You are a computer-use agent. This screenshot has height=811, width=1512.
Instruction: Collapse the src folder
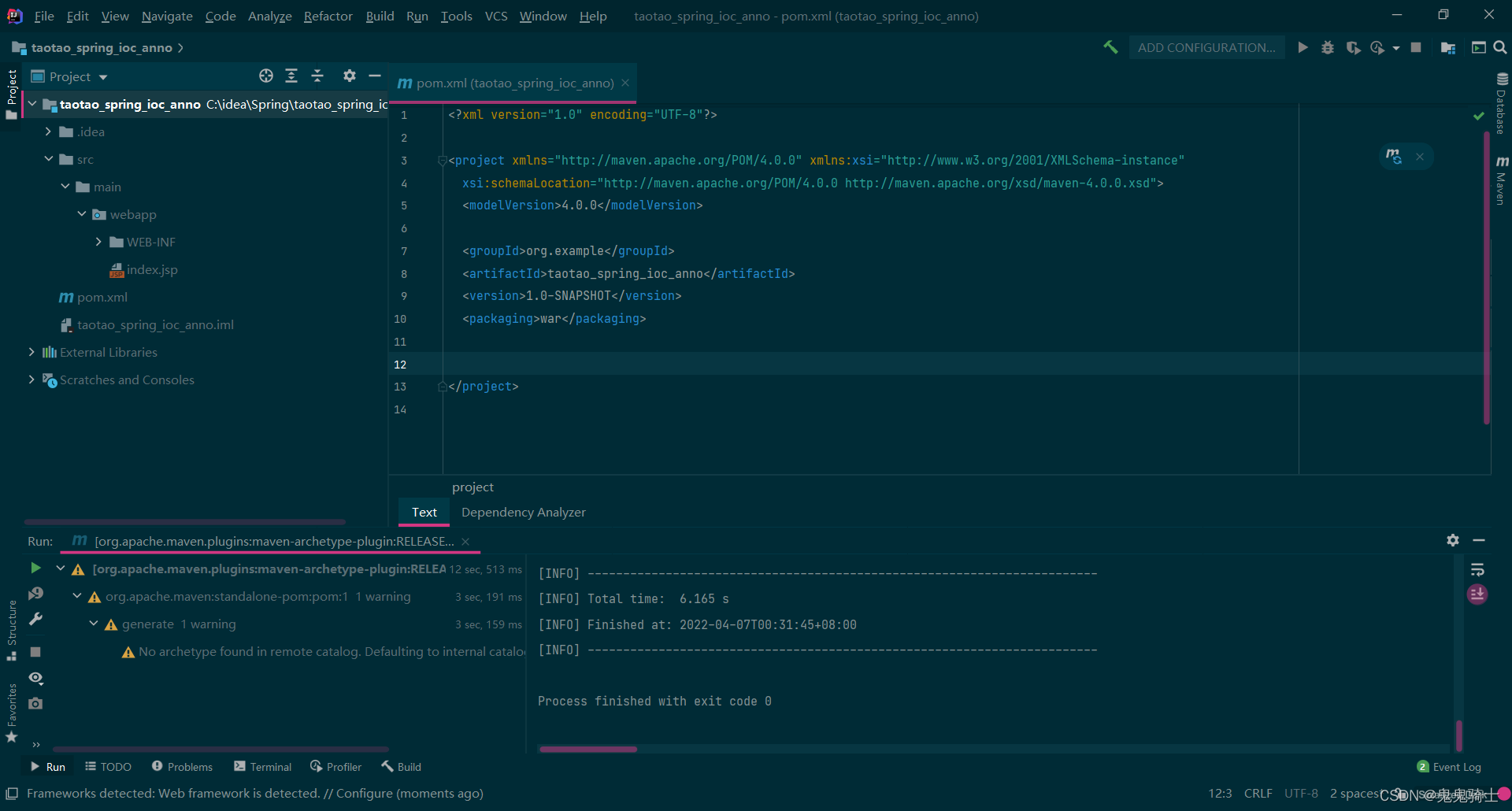tap(49, 159)
